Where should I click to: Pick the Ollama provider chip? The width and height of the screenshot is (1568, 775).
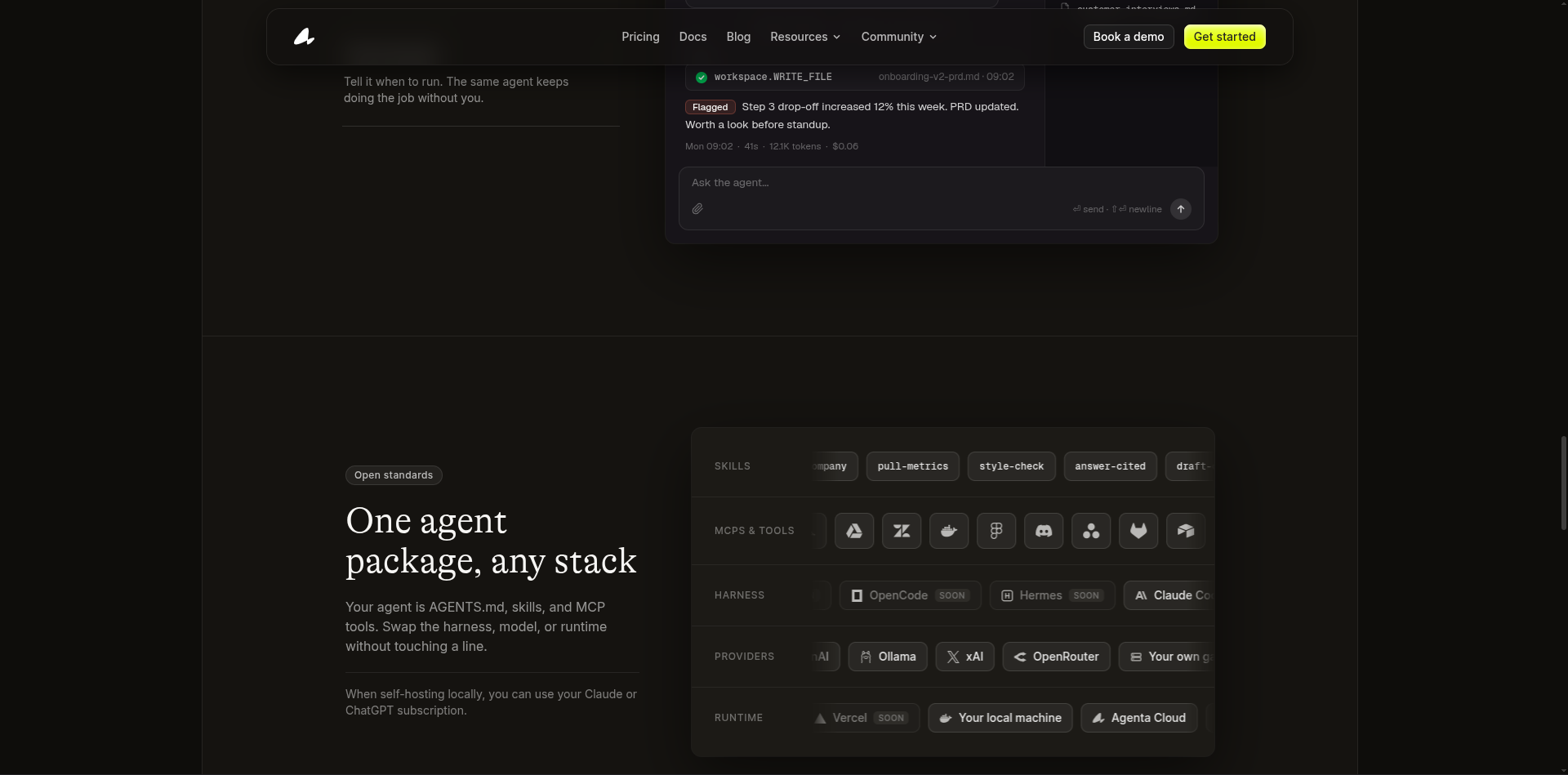click(x=888, y=657)
